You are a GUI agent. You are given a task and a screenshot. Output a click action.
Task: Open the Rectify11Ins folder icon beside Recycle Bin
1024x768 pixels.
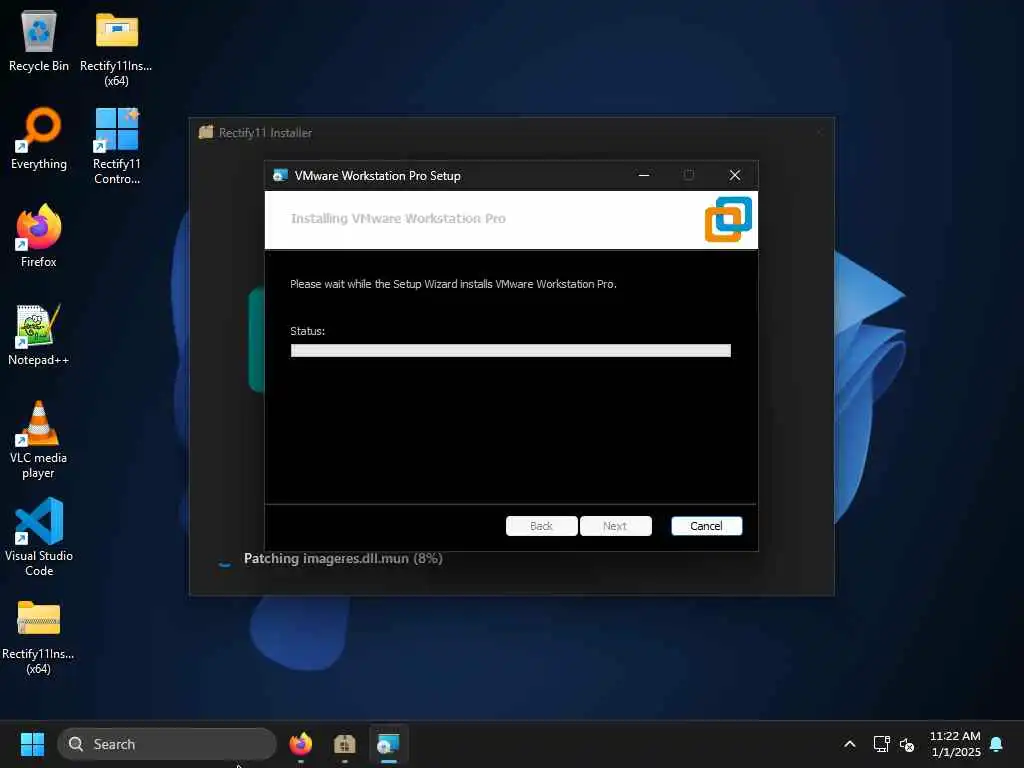(x=116, y=47)
